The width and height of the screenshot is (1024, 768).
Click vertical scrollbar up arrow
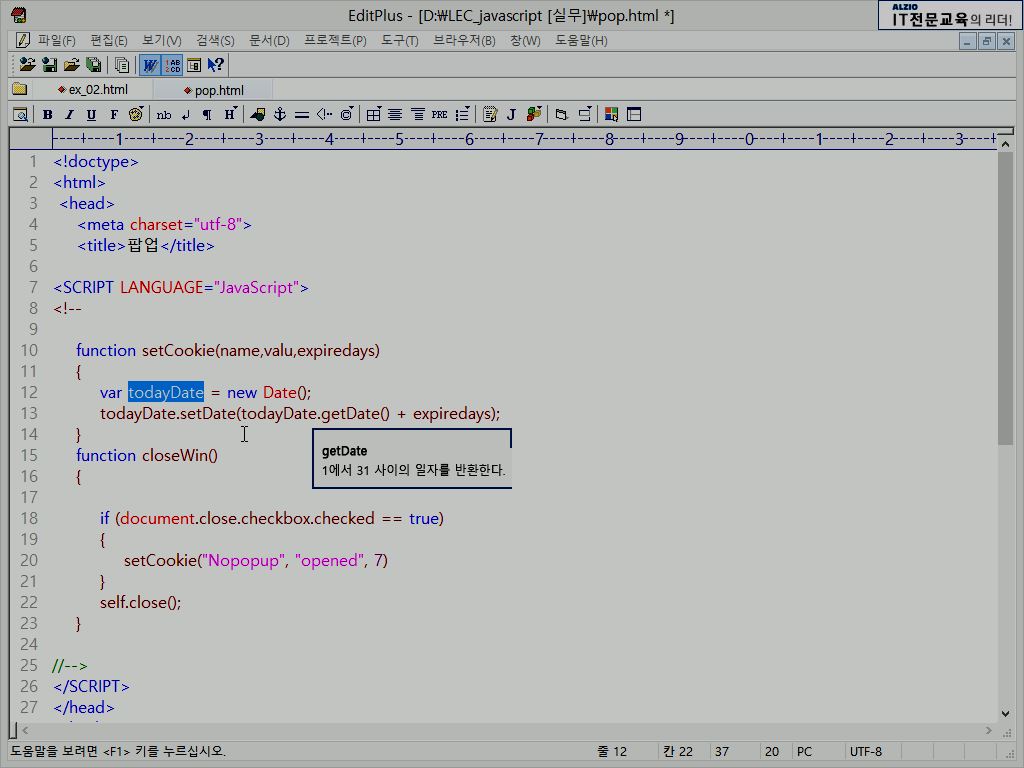pyautogui.click(x=1006, y=143)
